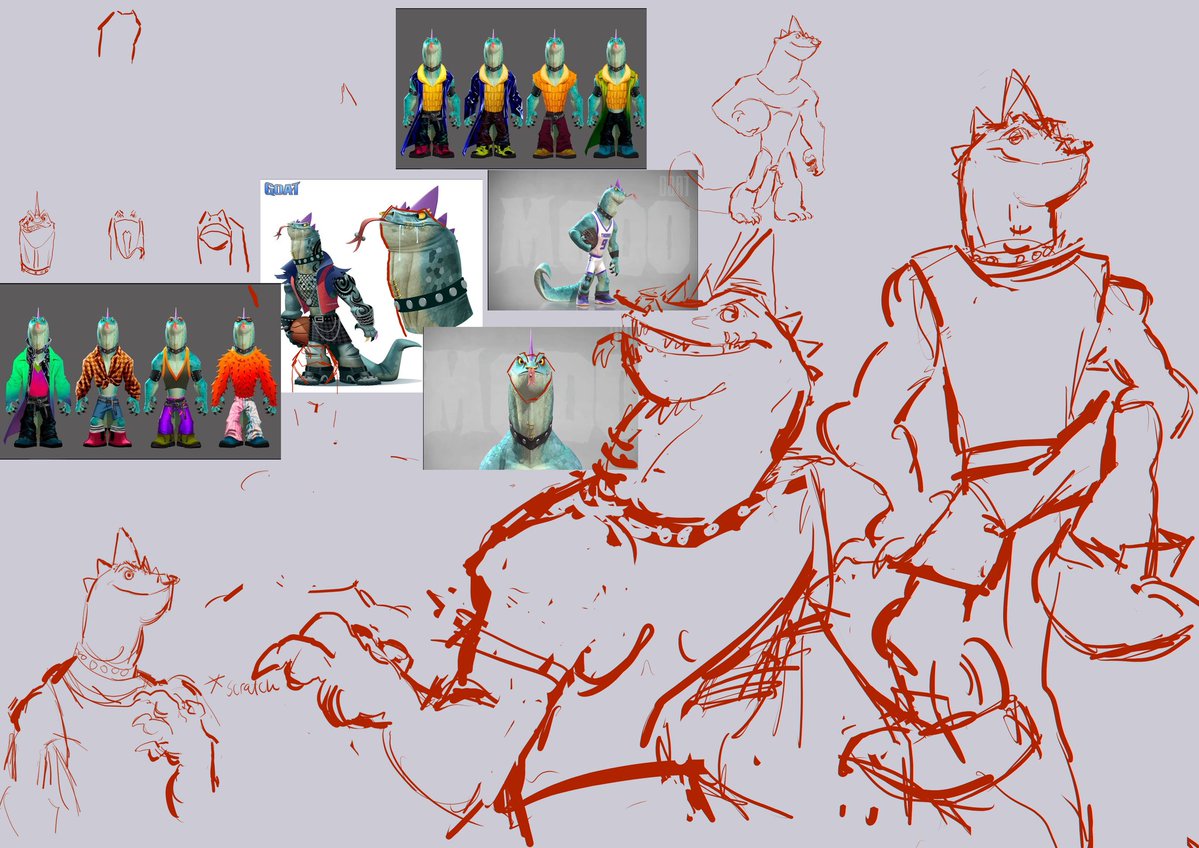Click the handwritten "scratch" note

tap(244, 684)
